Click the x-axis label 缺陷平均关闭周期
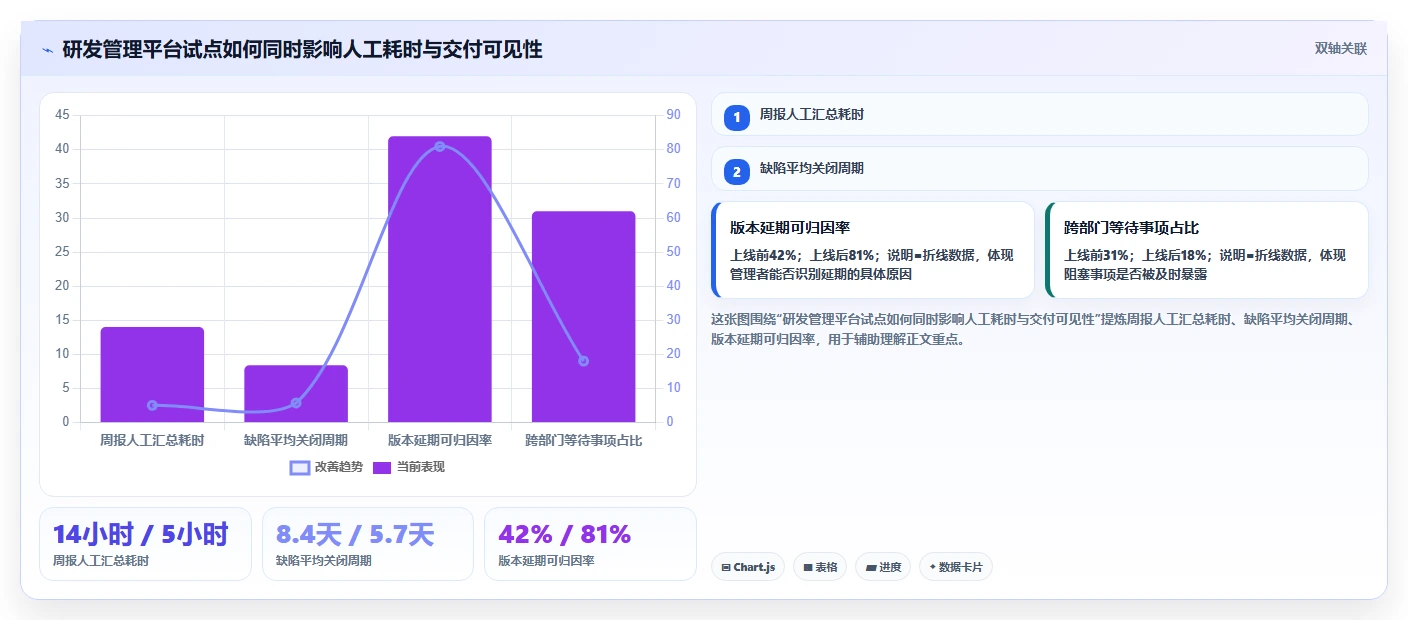1408x620 pixels. point(296,440)
